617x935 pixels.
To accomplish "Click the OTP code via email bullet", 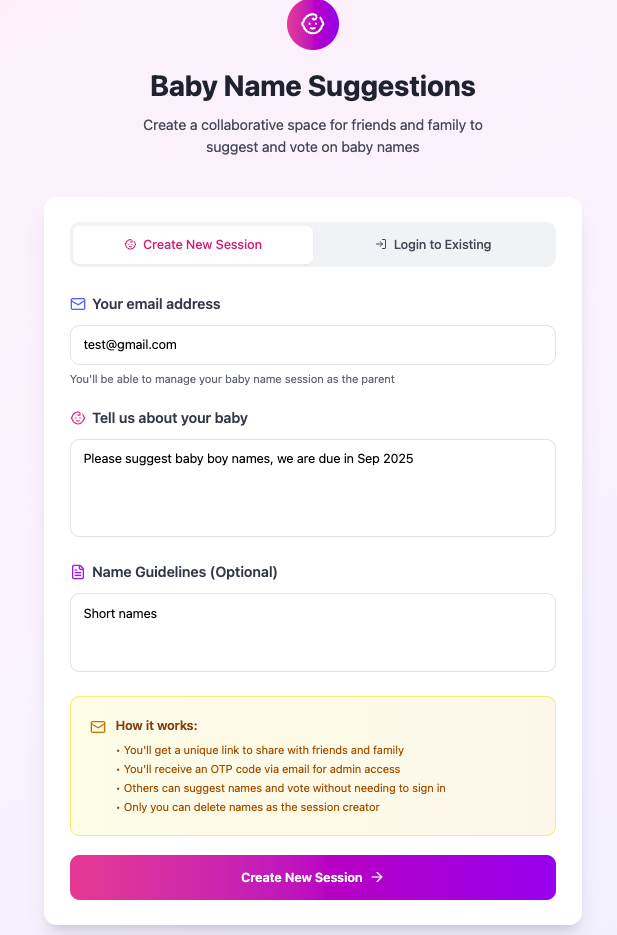I will coord(262,769).
